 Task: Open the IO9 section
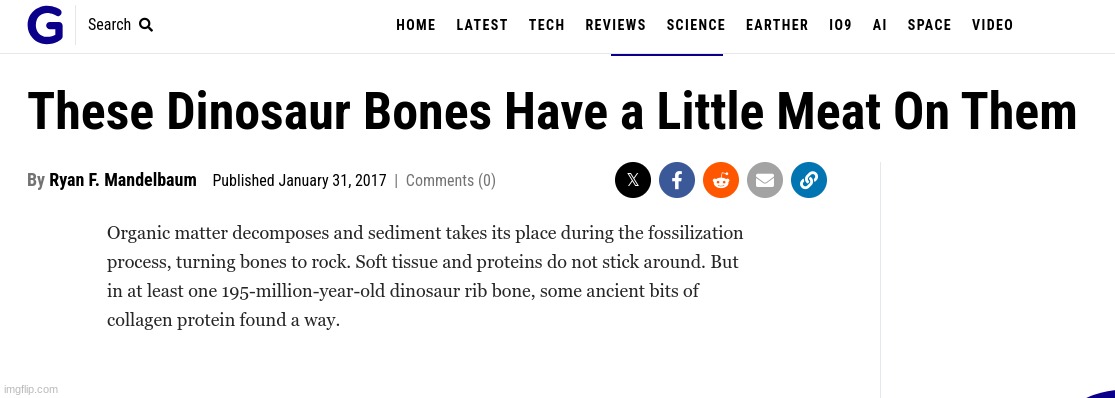(x=841, y=26)
